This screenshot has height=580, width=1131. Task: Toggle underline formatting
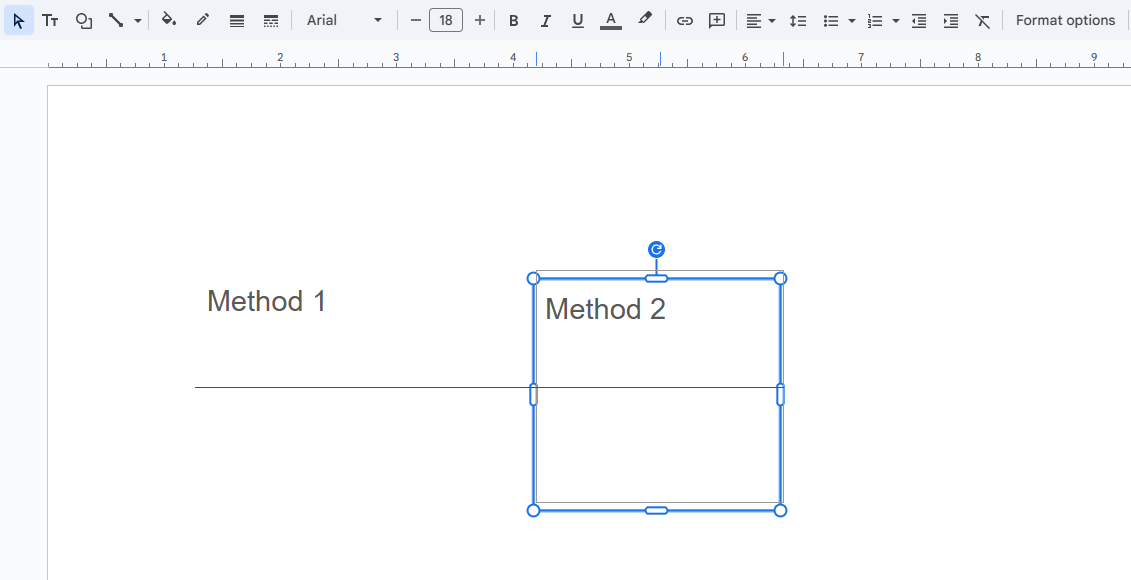point(577,20)
